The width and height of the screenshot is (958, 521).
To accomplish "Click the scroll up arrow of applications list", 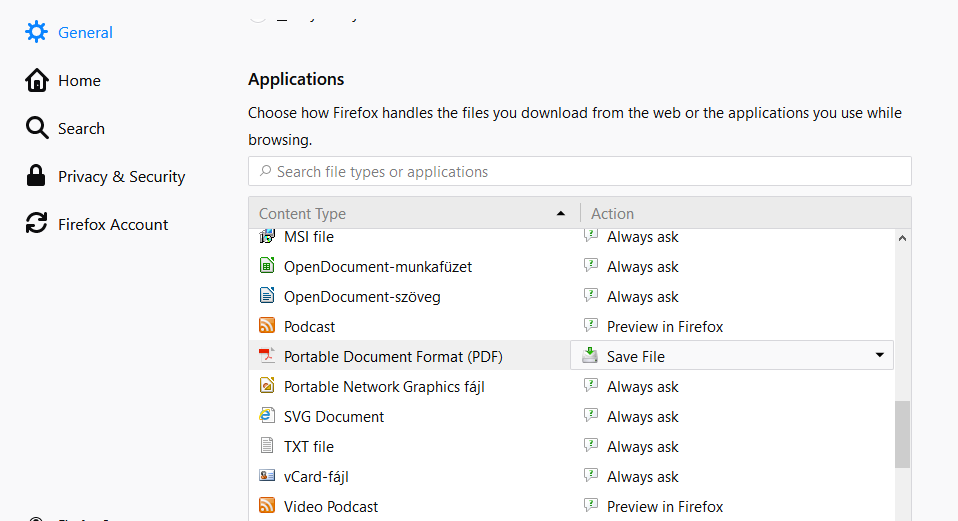I will tap(902, 239).
